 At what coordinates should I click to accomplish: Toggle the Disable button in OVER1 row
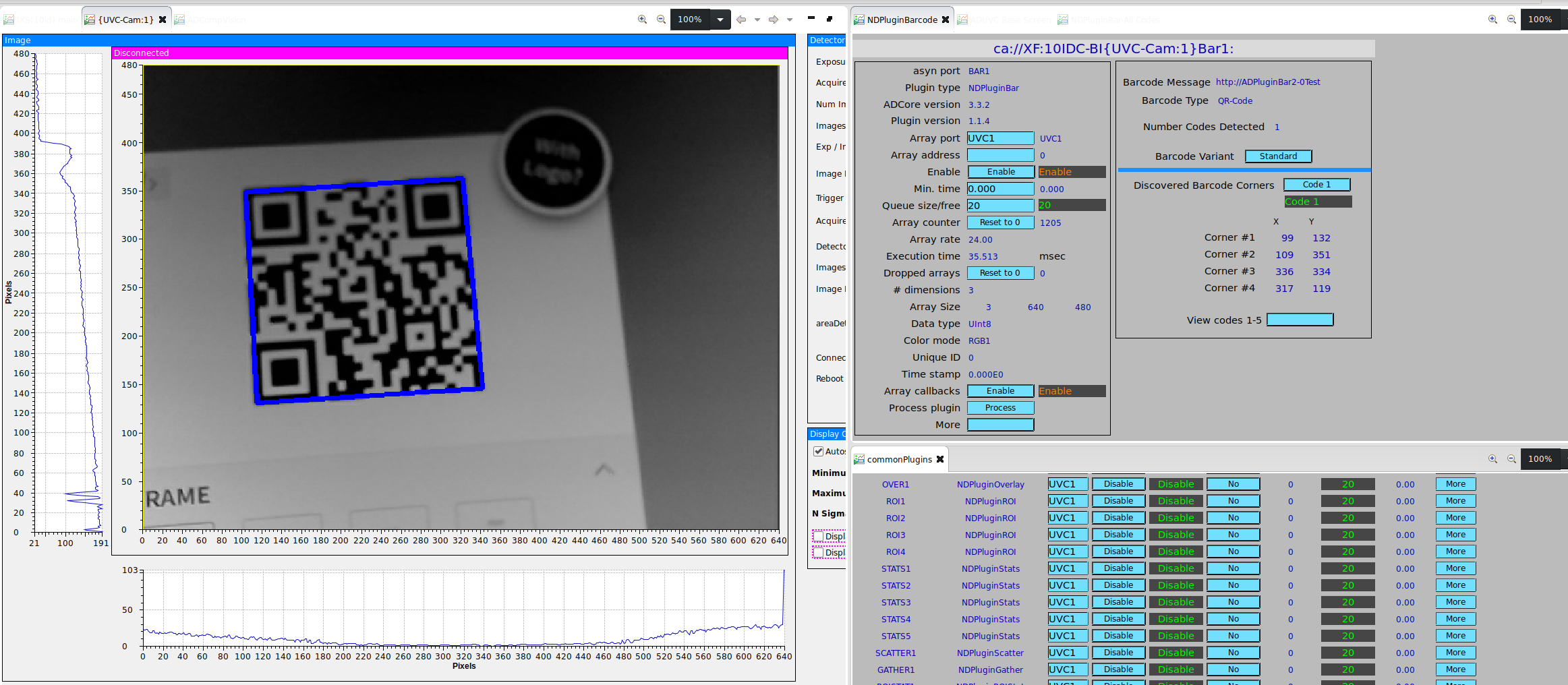click(1118, 484)
